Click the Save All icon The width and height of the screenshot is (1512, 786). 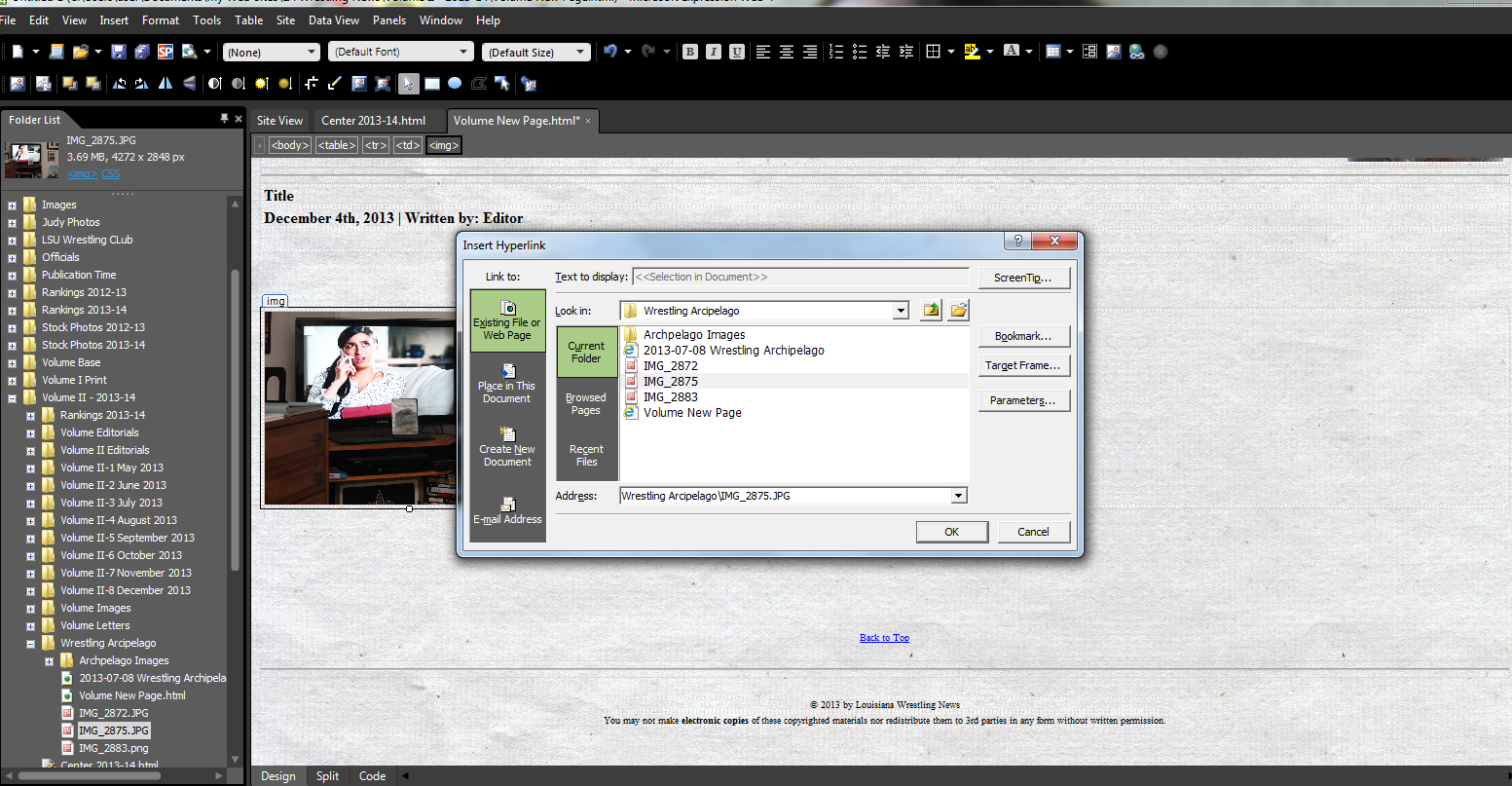pyautogui.click(x=142, y=52)
